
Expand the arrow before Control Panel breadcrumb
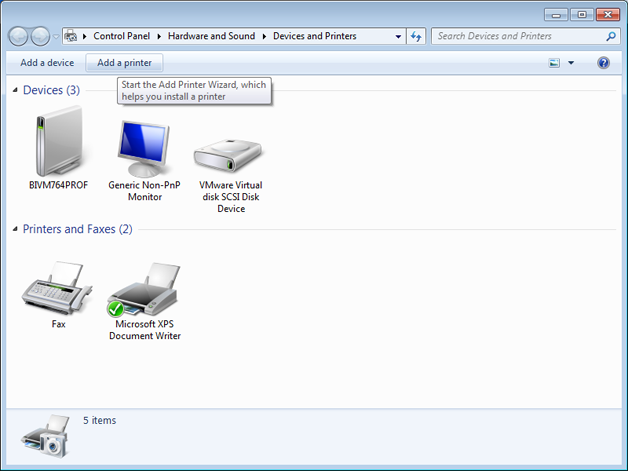coord(85,36)
